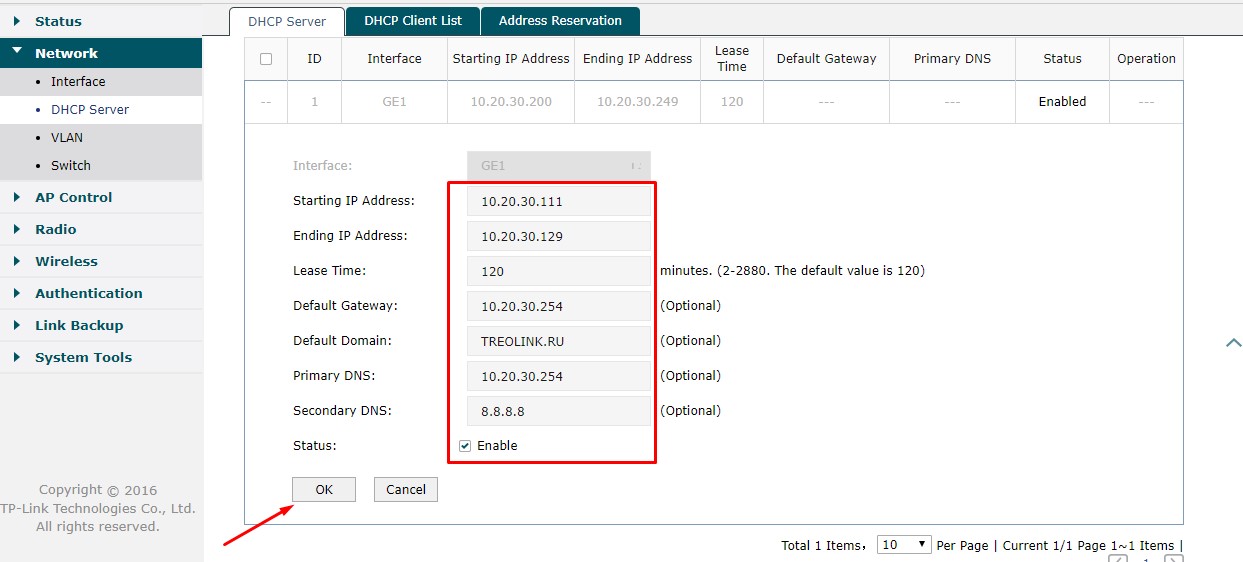The height and width of the screenshot is (562, 1243).
Task: Click the upward chevron at right edge
Action: [x=1233, y=343]
